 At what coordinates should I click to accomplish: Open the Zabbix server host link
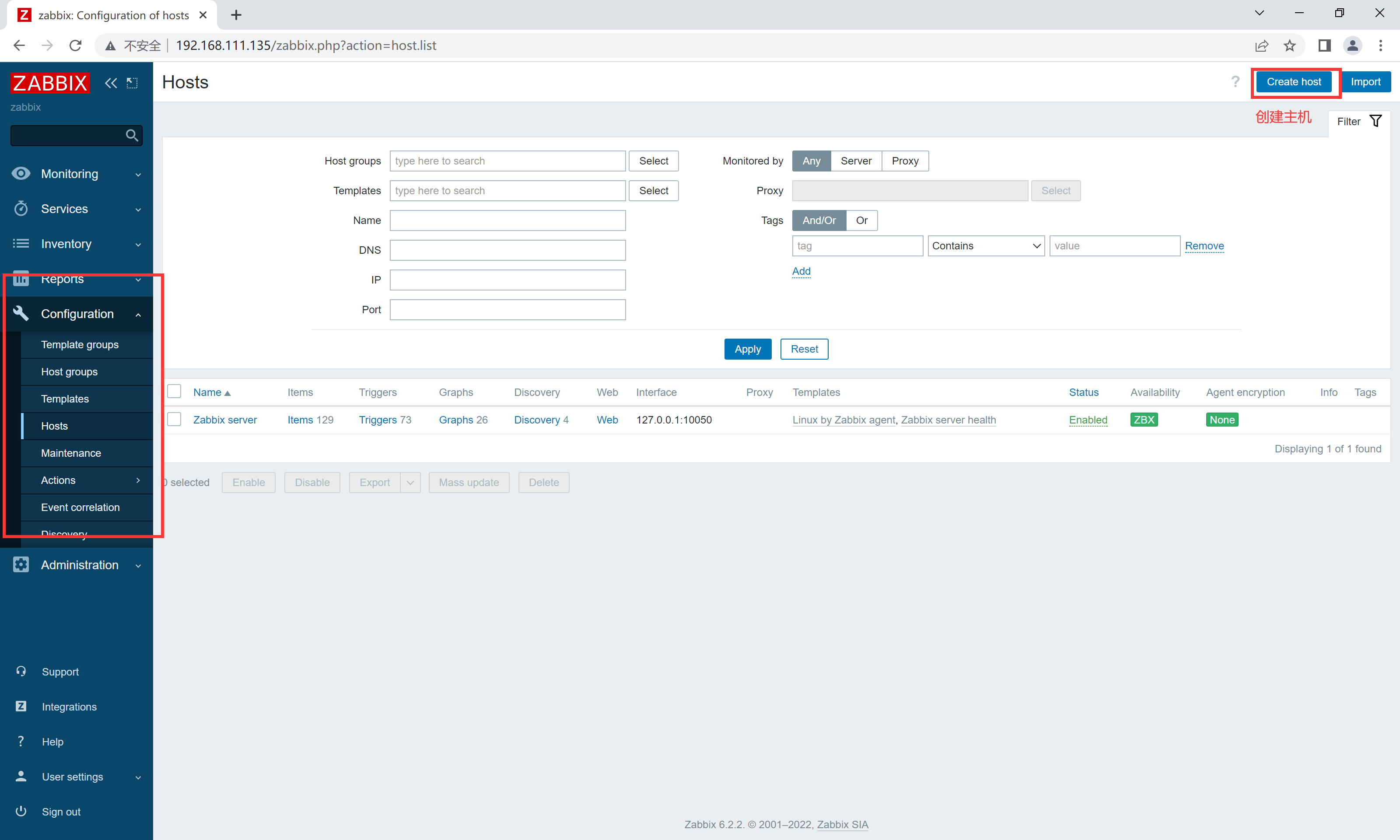pos(225,420)
